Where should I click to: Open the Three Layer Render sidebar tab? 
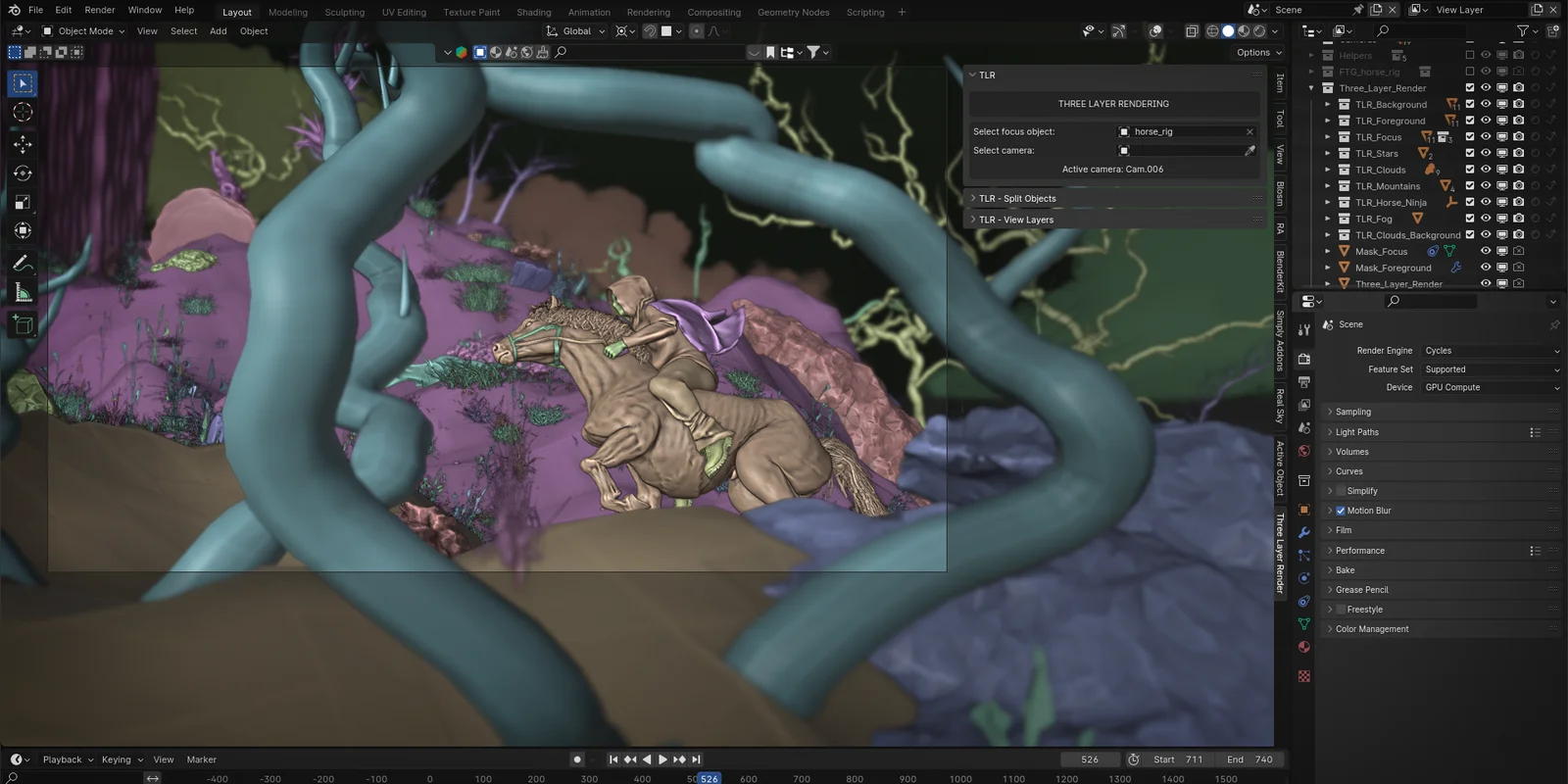coord(1280,553)
